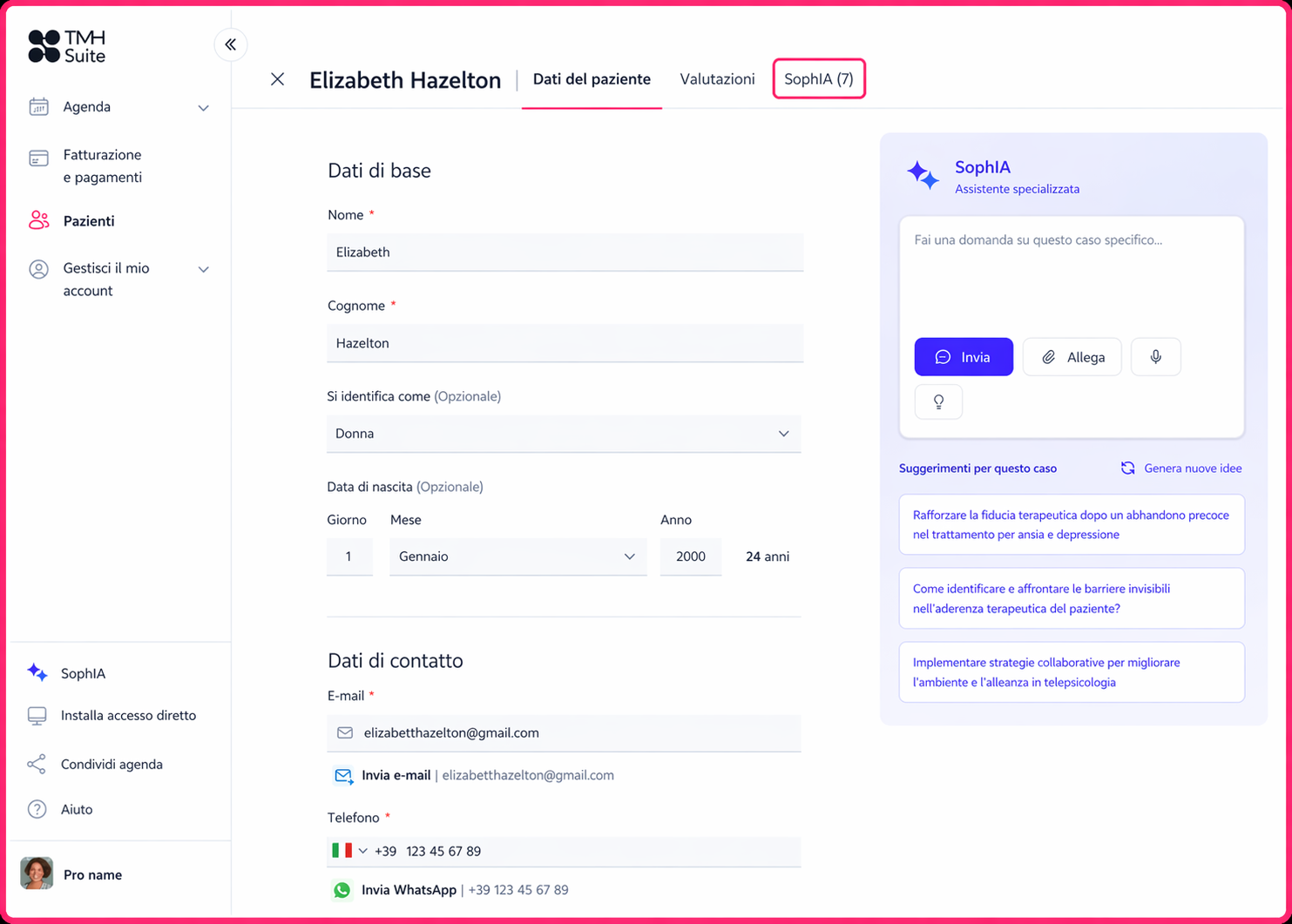Click the Invia WhatsApp link

tap(409, 890)
